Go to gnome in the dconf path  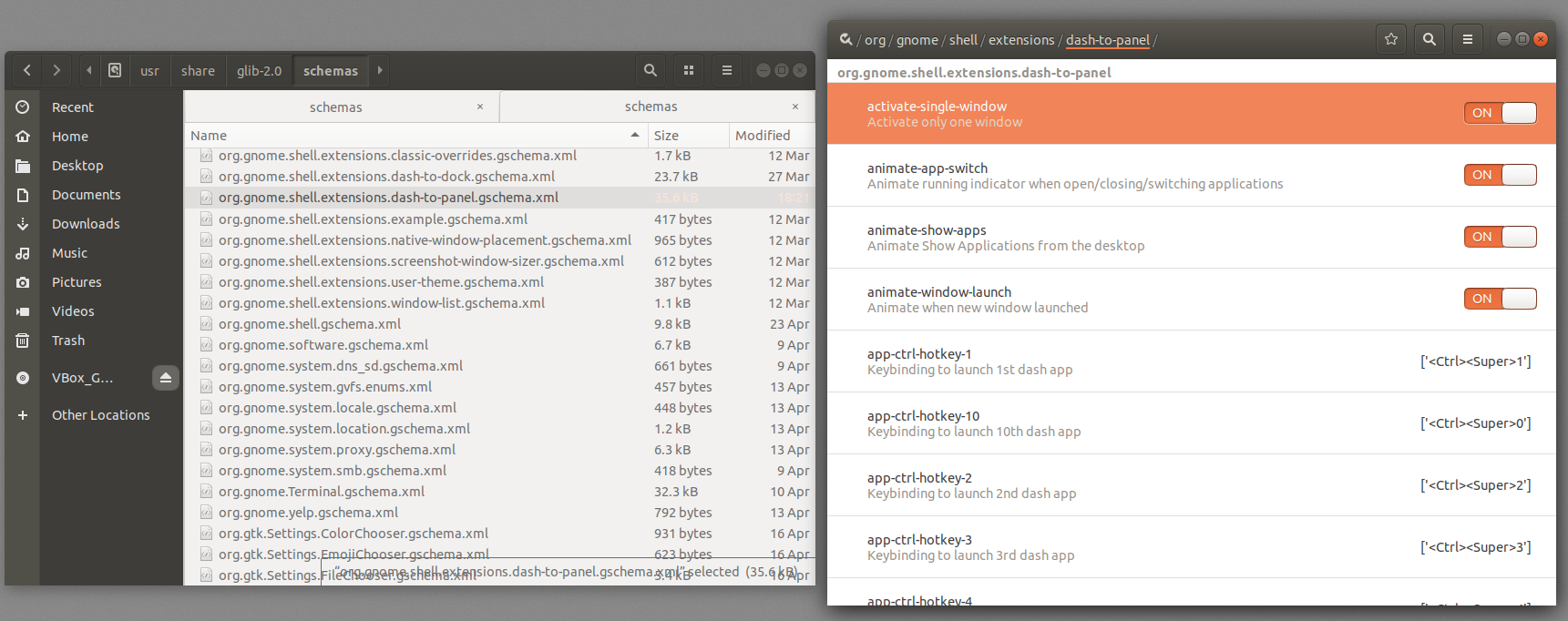917,40
